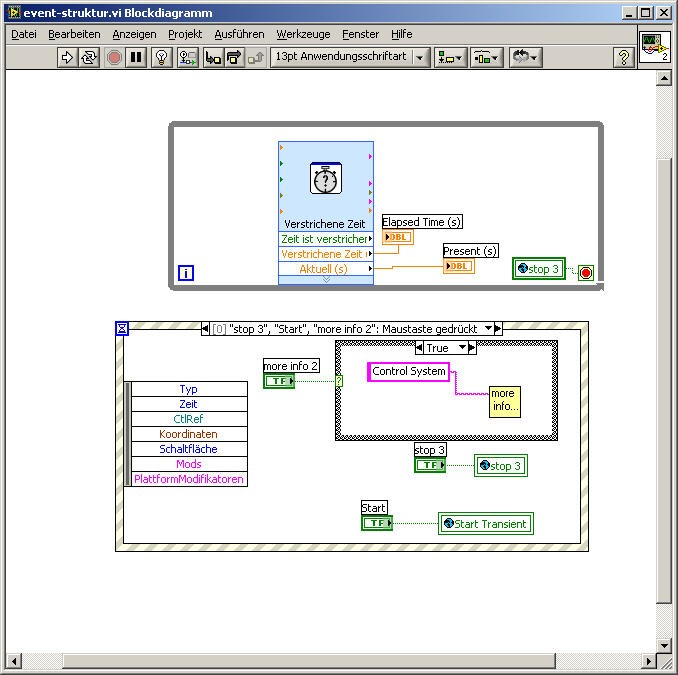Click Step Into button
678x675 pixels.
coord(213,57)
